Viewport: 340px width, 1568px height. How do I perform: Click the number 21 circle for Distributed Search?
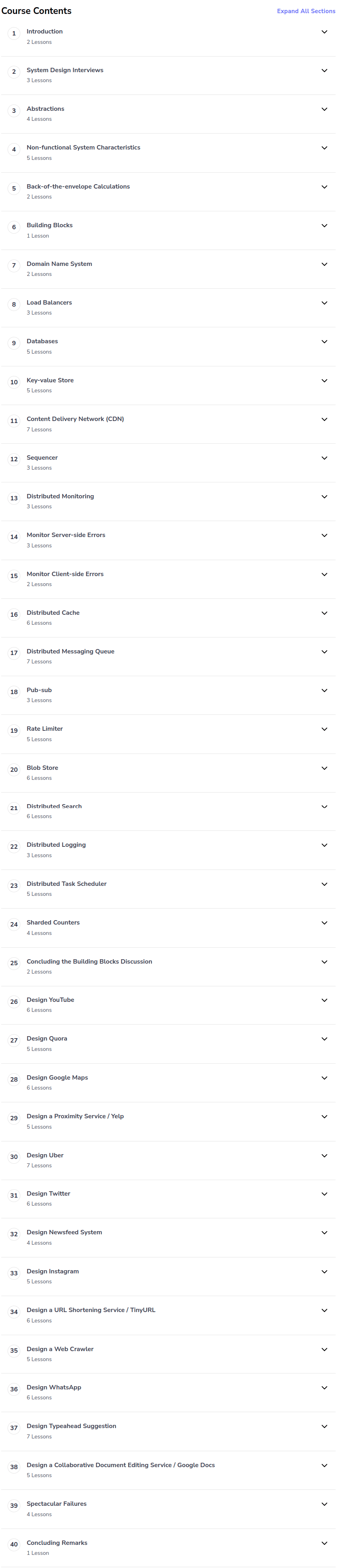pos(14,809)
